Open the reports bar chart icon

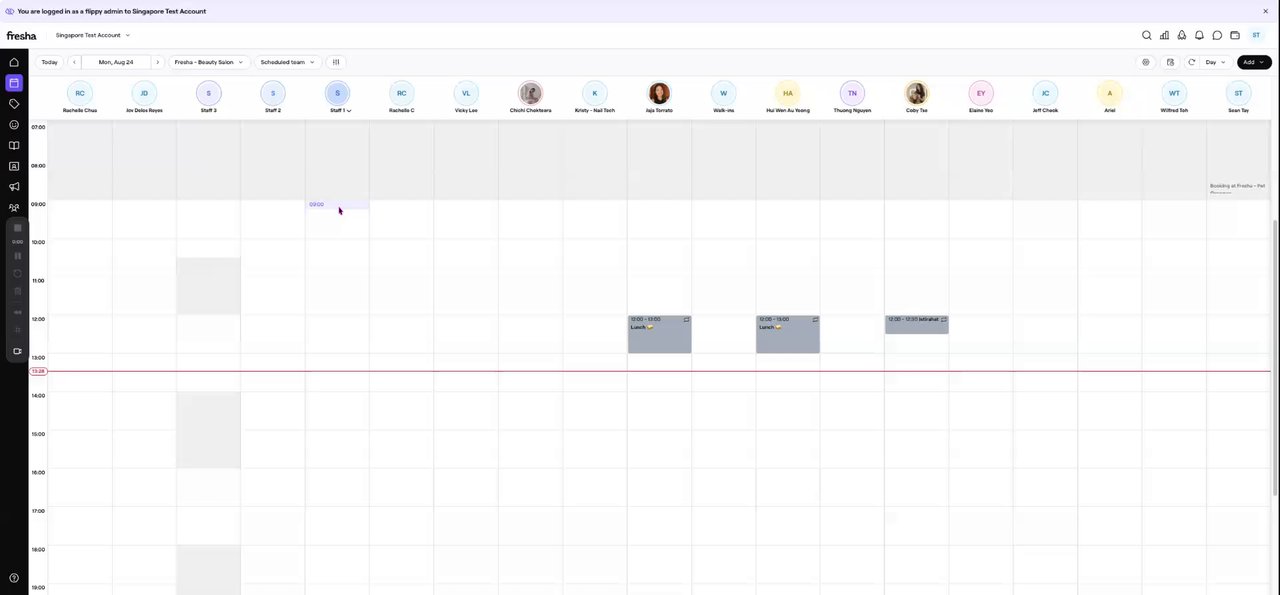tap(1164, 35)
